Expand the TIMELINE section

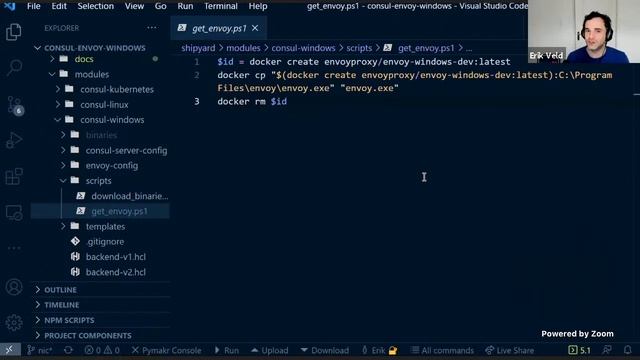(x=100, y=305)
